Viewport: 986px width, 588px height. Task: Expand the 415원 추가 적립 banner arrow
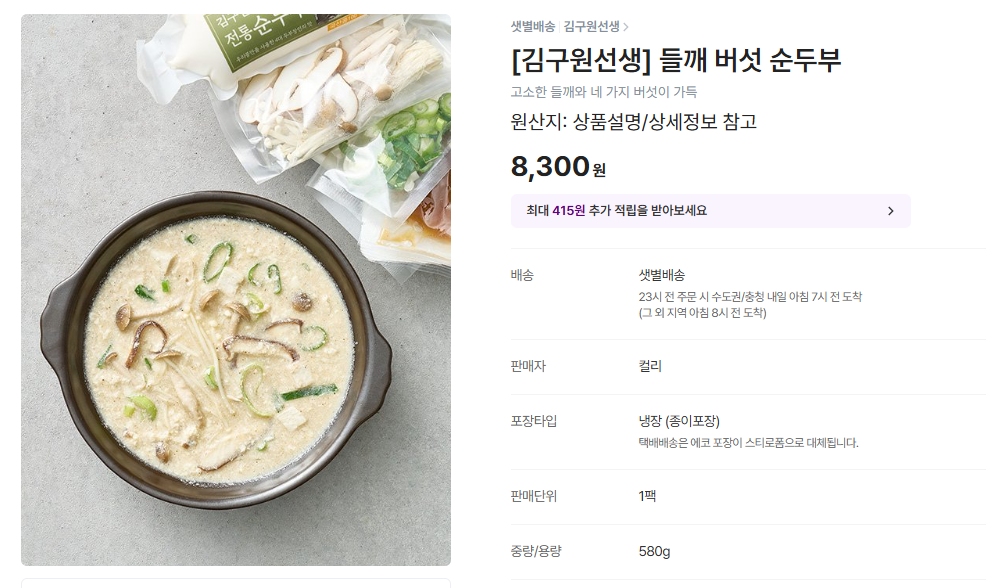coord(890,211)
